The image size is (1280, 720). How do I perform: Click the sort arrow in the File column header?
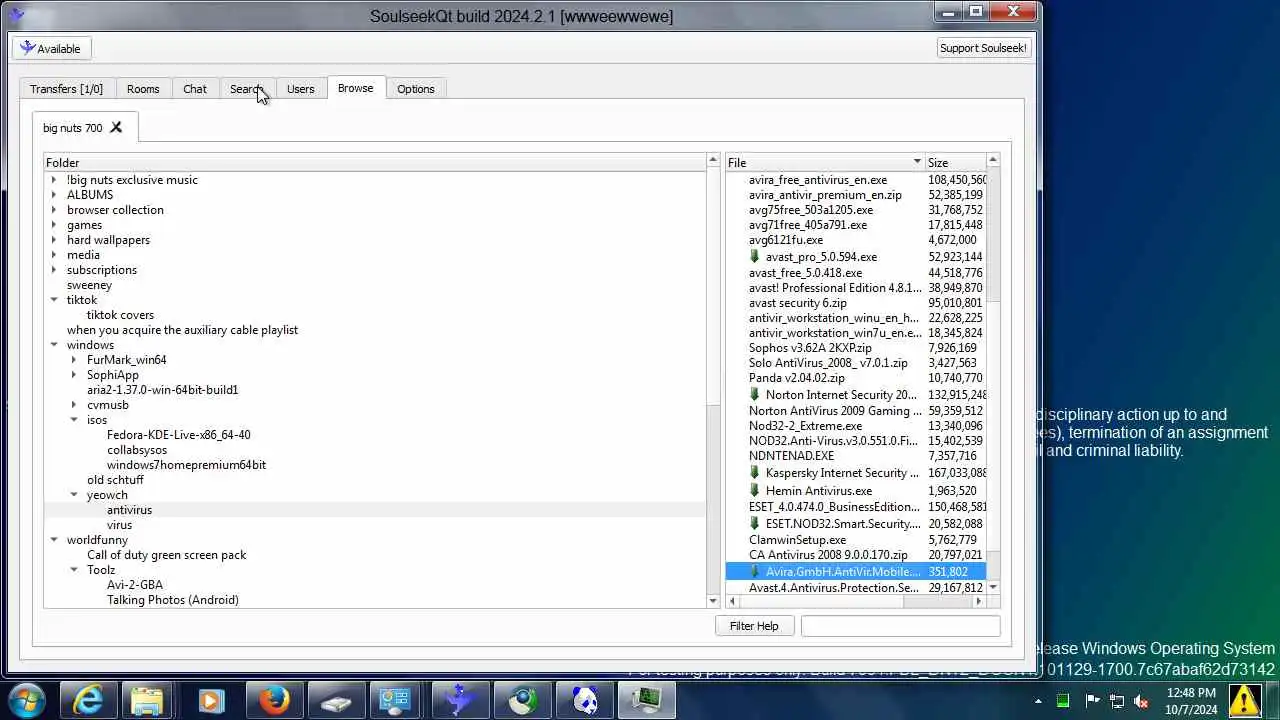916,162
